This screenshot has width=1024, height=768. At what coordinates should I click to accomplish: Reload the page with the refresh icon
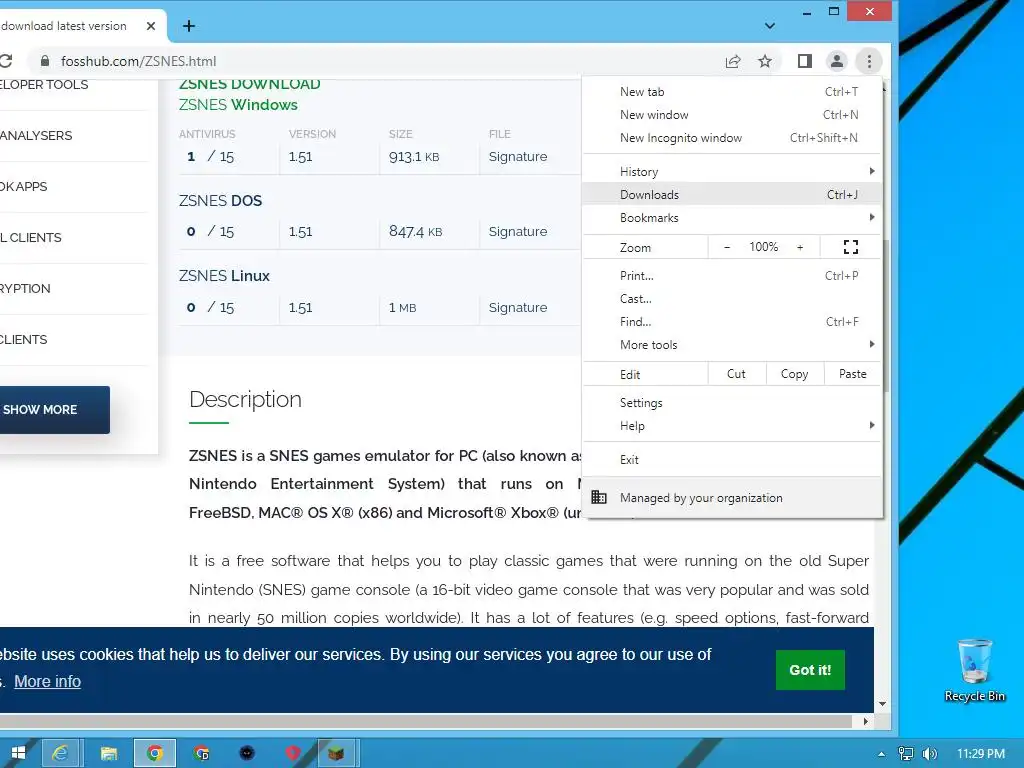[6, 61]
